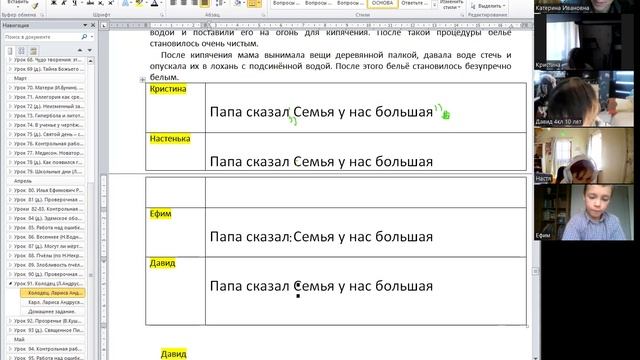
Task: Open Styles group dialog launcher
Action: [462, 15]
